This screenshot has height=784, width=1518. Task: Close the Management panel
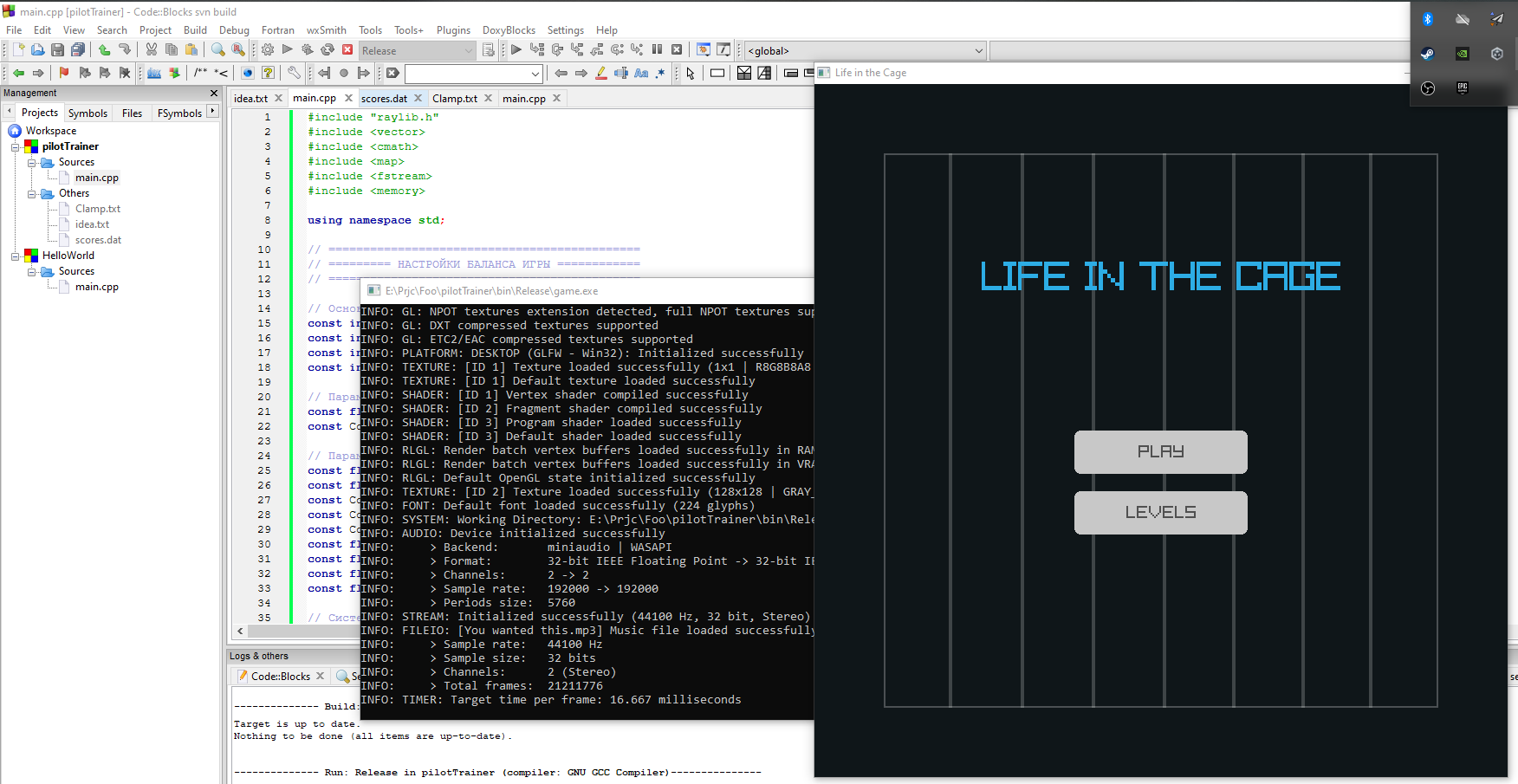(x=214, y=93)
